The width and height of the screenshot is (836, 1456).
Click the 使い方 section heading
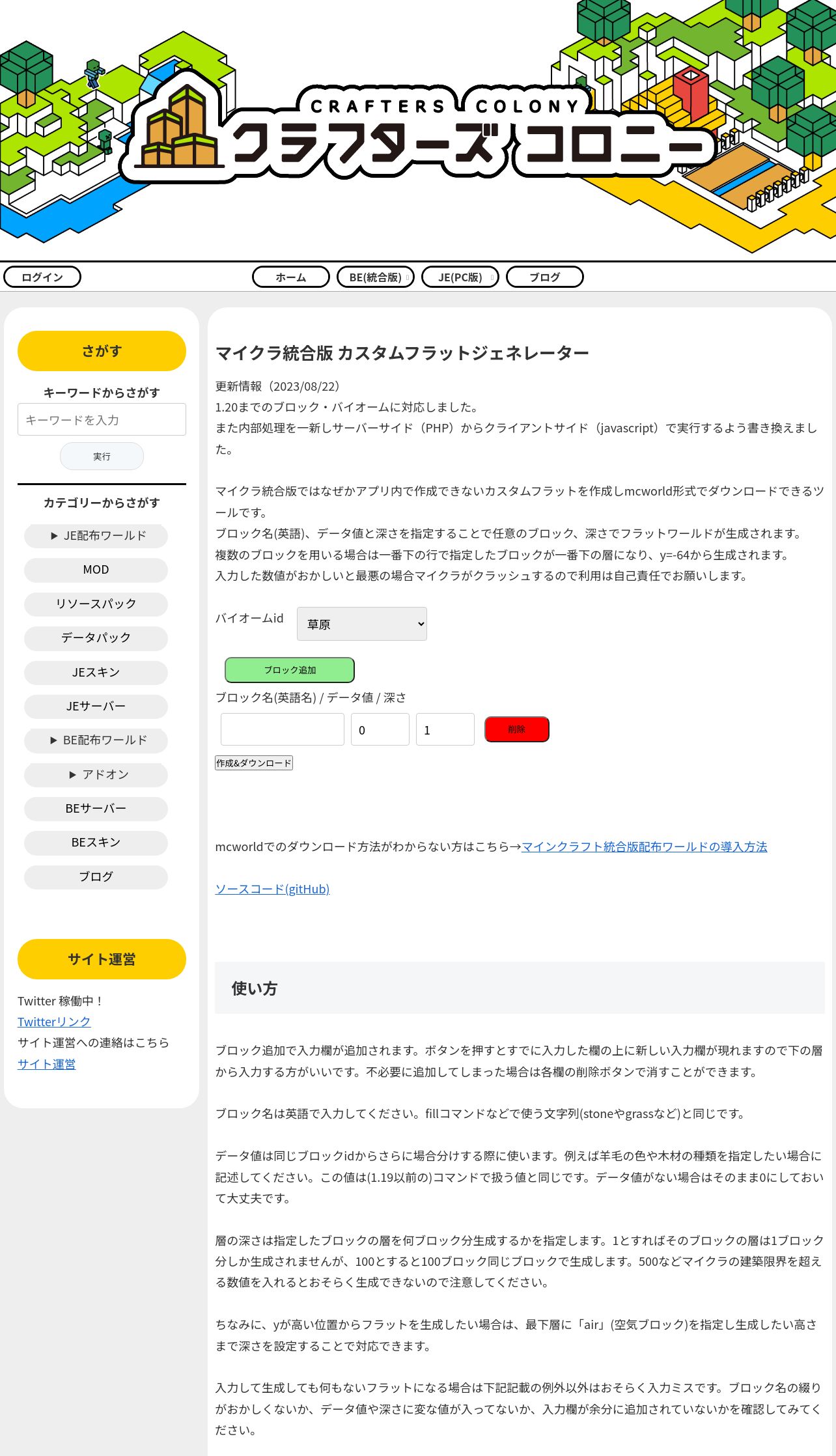pos(520,988)
